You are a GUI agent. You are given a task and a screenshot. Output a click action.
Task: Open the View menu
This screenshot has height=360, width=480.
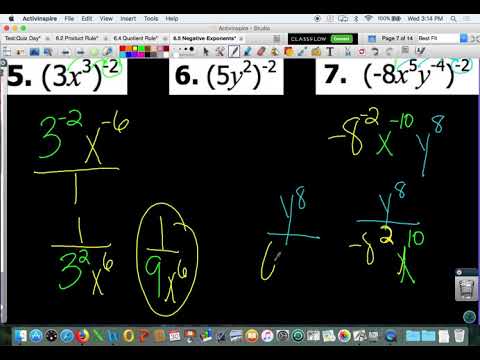[x=106, y=19]
